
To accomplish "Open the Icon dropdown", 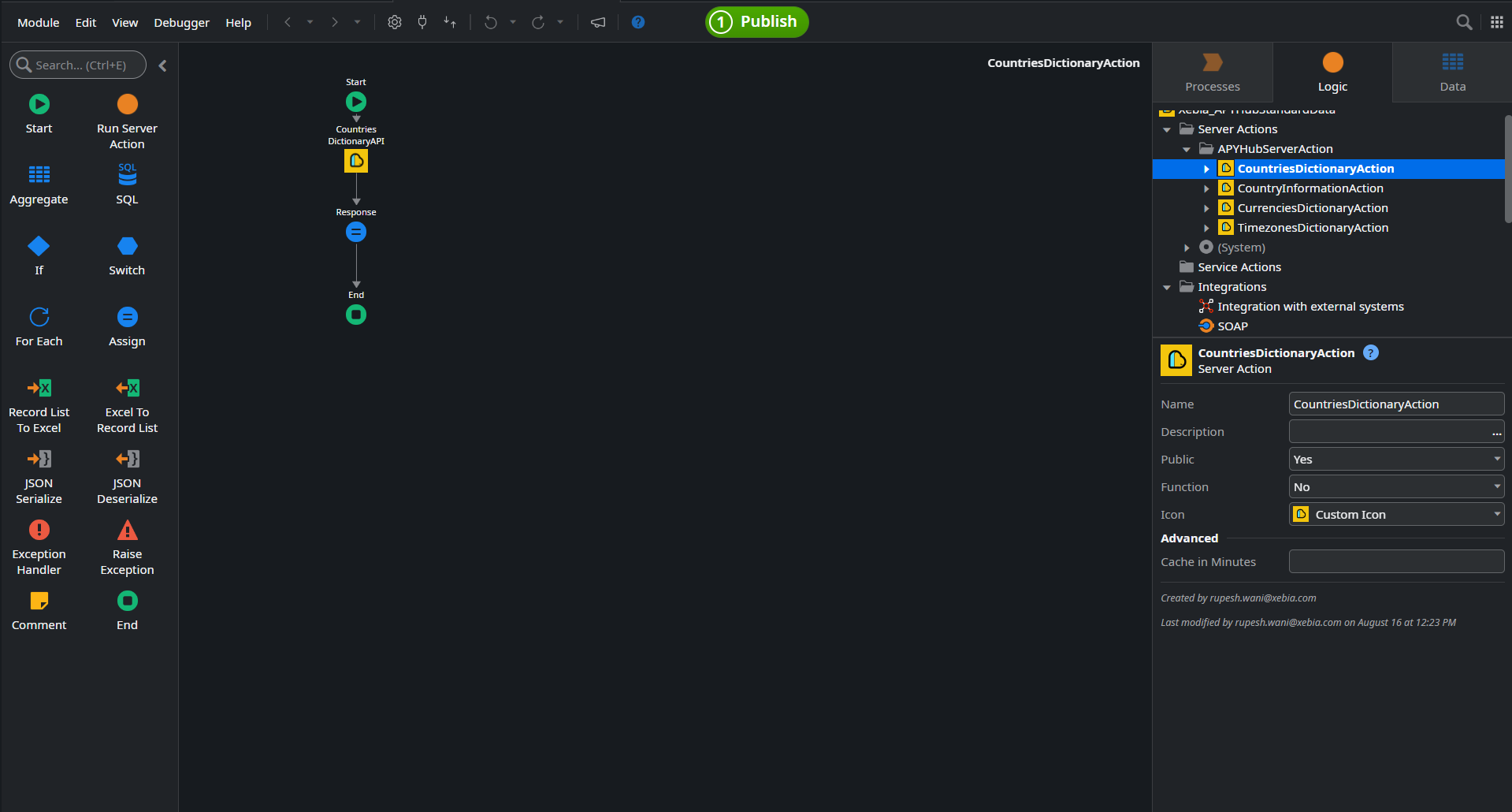I will tap(1396, 515).
